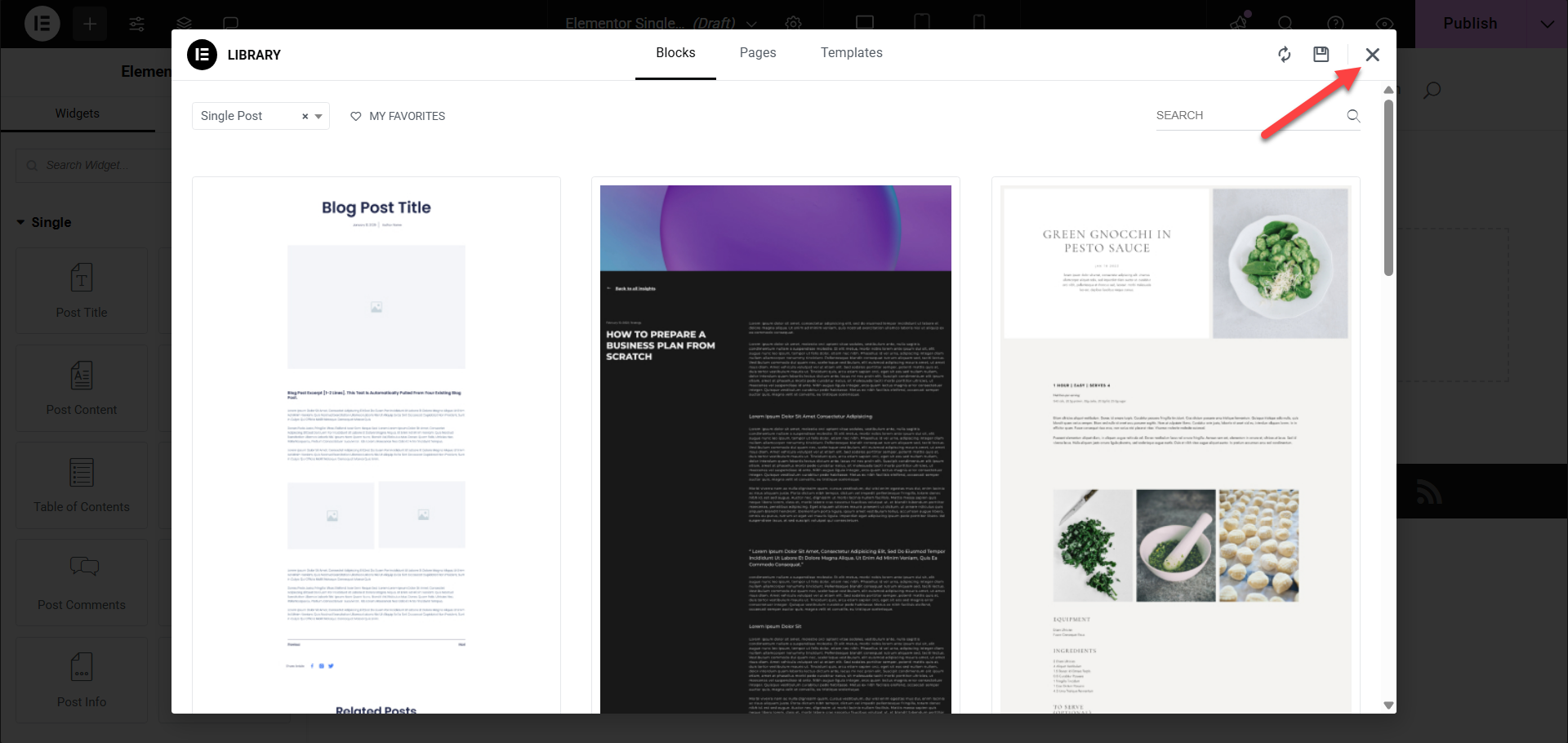1568x743 pixels.
Task: Open page settings gear icon
Action: coord(793,24)
